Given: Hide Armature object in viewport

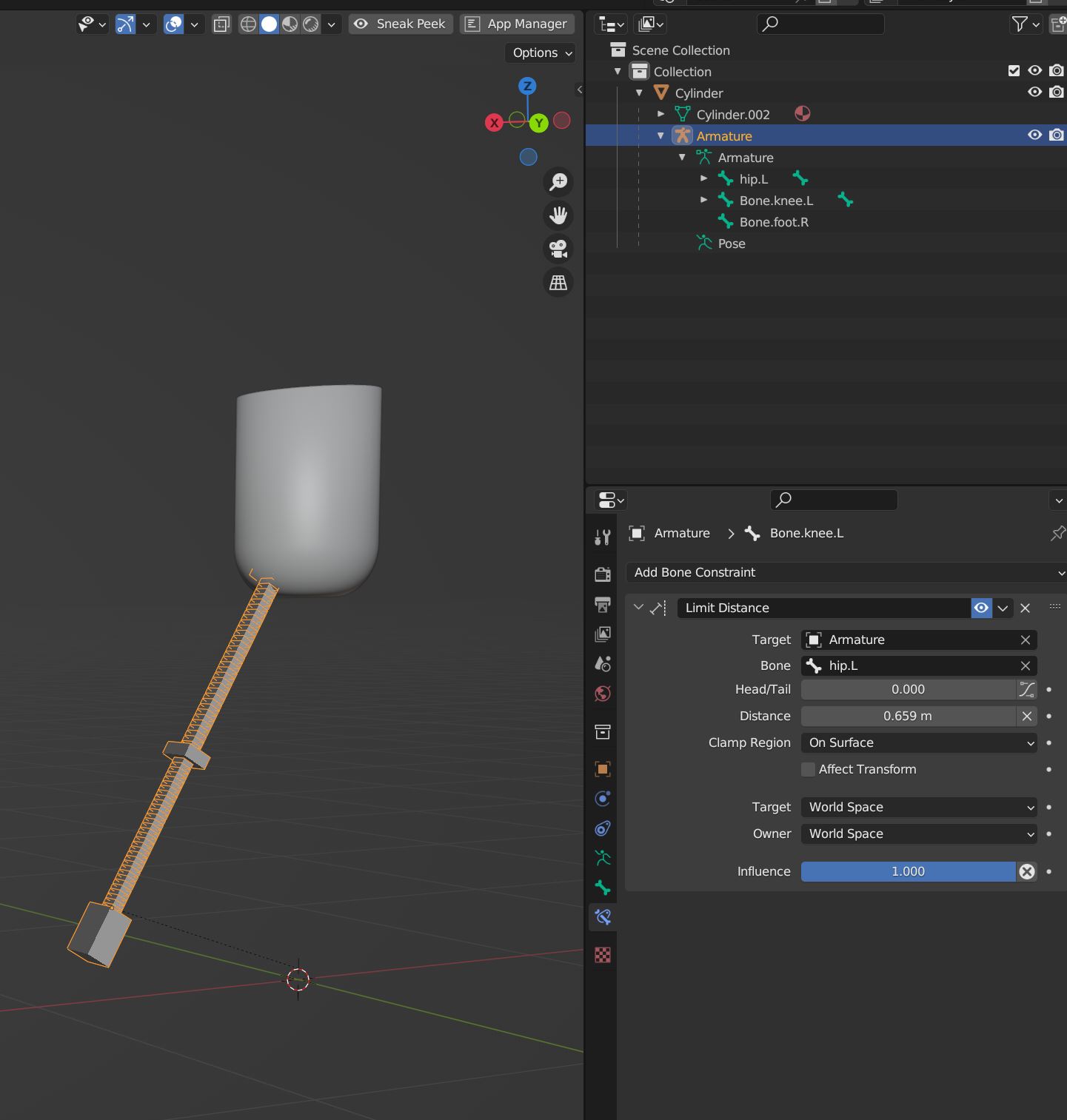Looking at the screenshot, I should point(1034,135).
